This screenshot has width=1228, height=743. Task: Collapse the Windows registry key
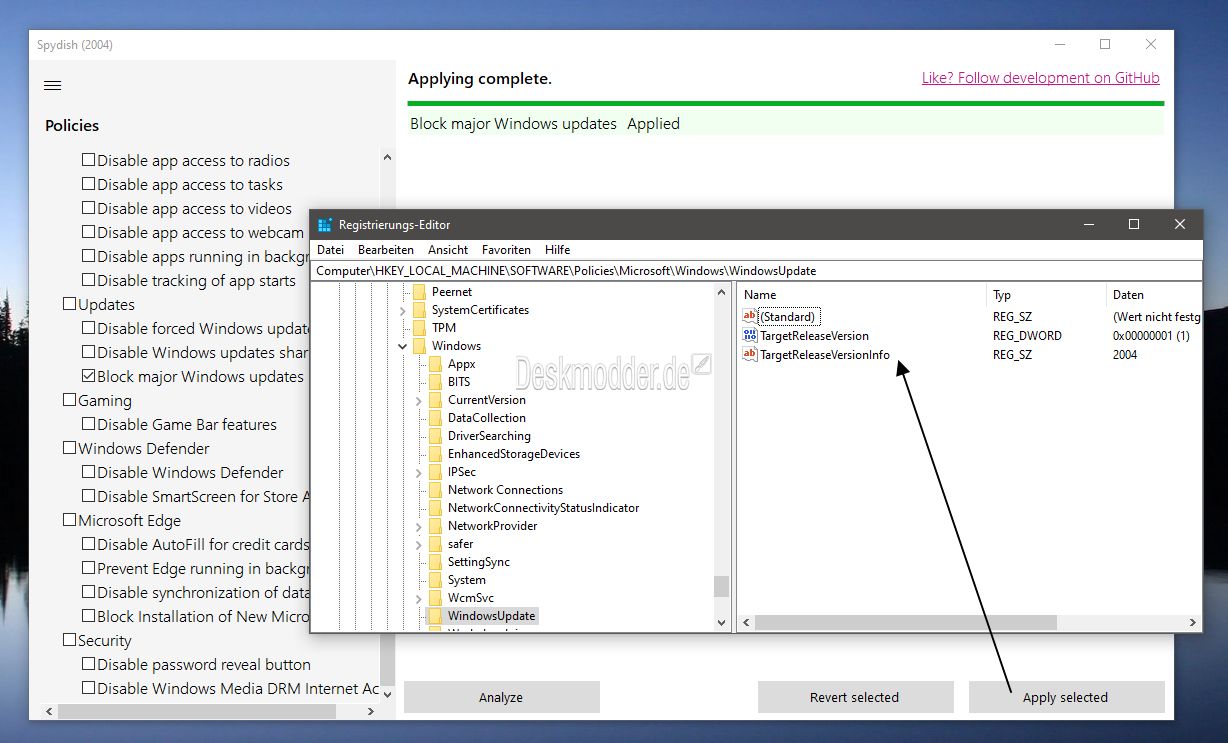point(403,346)
